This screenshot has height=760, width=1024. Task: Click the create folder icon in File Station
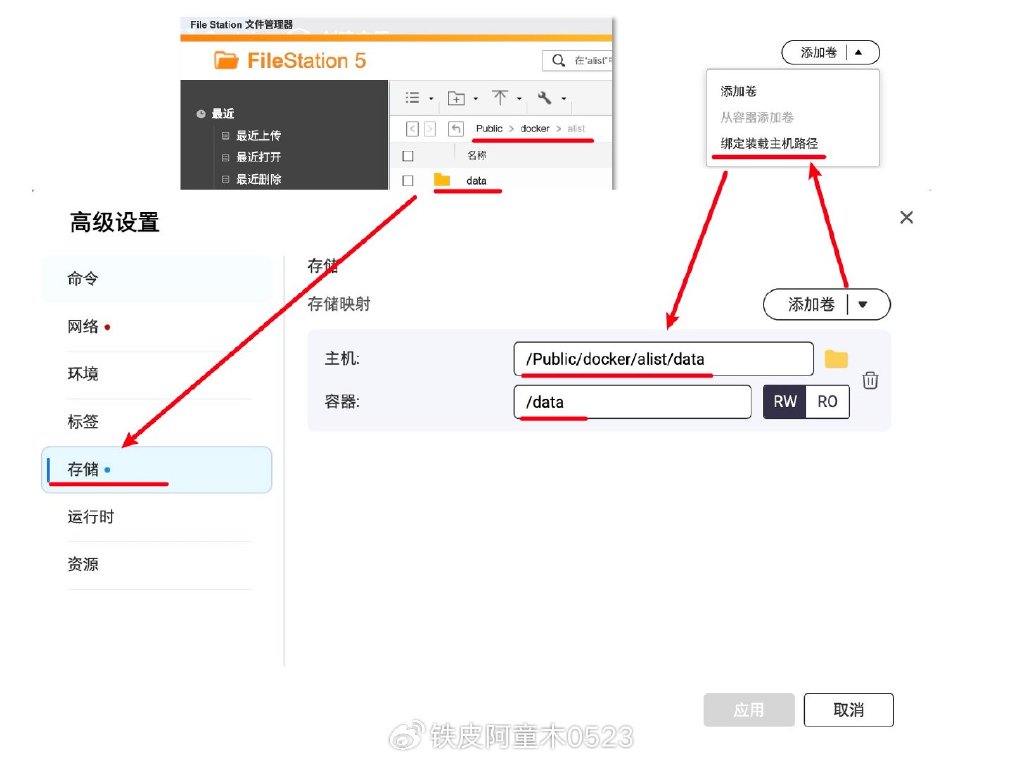(457, 97)
